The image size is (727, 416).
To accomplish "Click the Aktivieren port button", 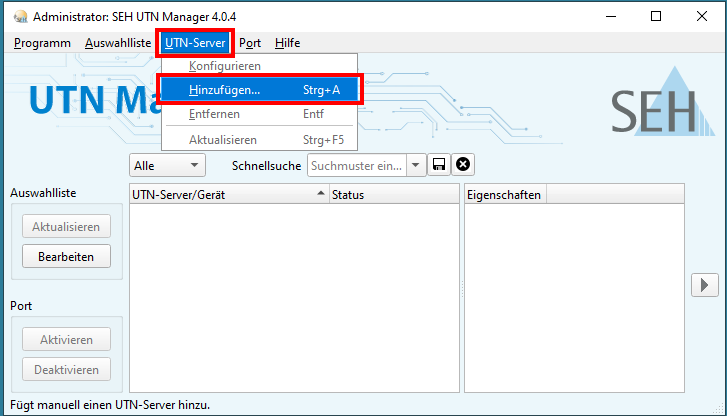I will point(66,339).
